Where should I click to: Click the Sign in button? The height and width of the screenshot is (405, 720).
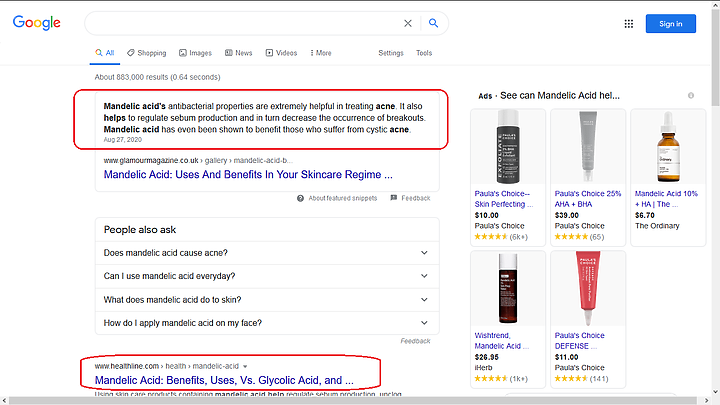pos(670,24)
